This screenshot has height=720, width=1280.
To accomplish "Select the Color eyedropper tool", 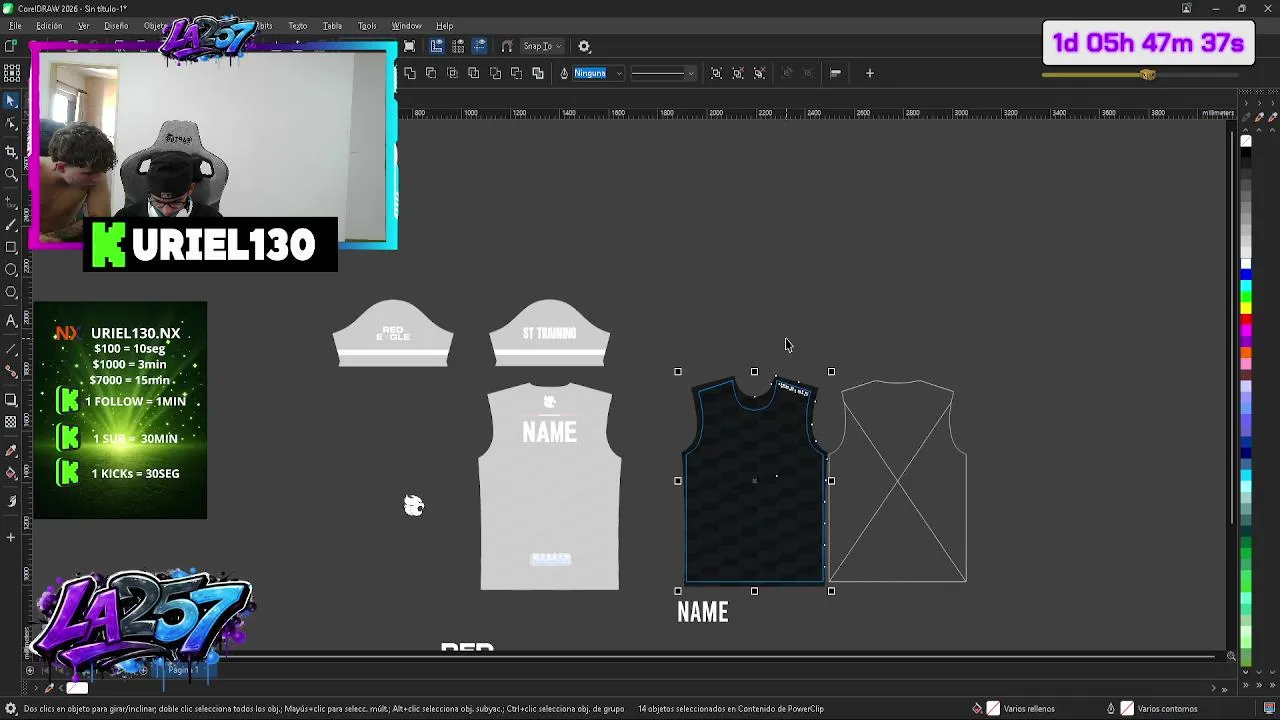I will (x=11, y=450).
